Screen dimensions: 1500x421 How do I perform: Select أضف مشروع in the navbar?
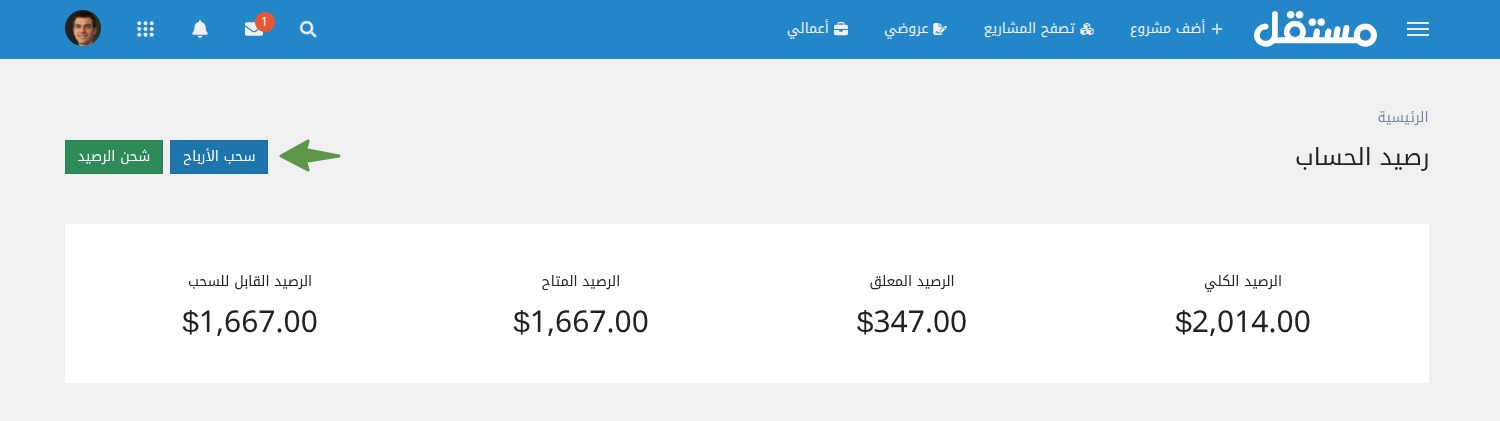point(1176,29)
